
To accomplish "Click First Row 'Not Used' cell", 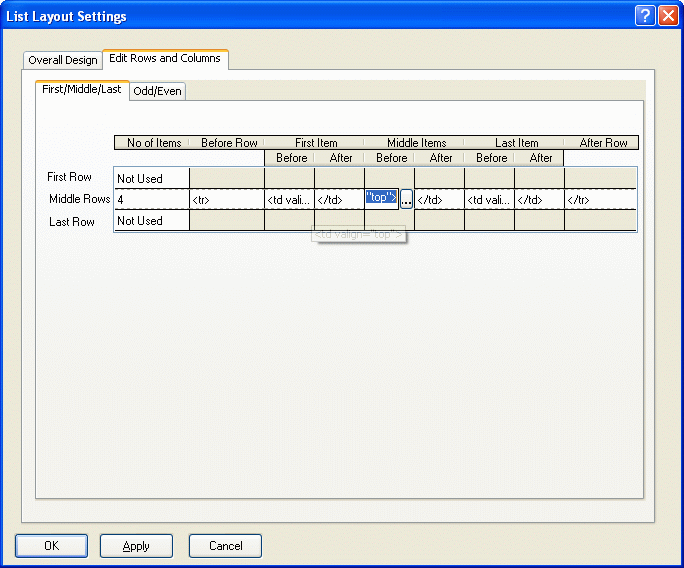I will (x=151, y=179).
